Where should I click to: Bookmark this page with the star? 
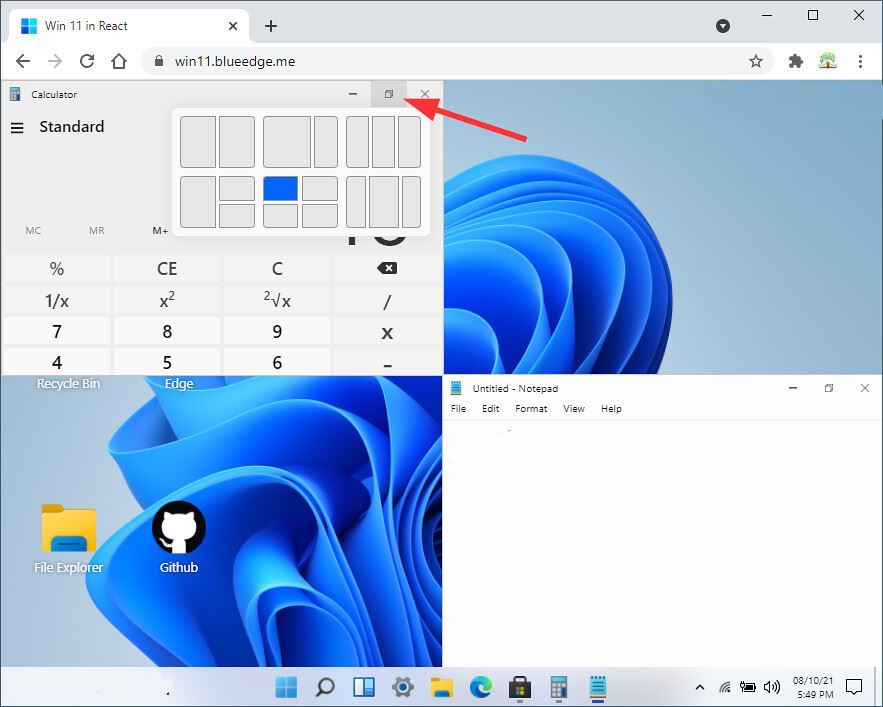pos(756,61)
